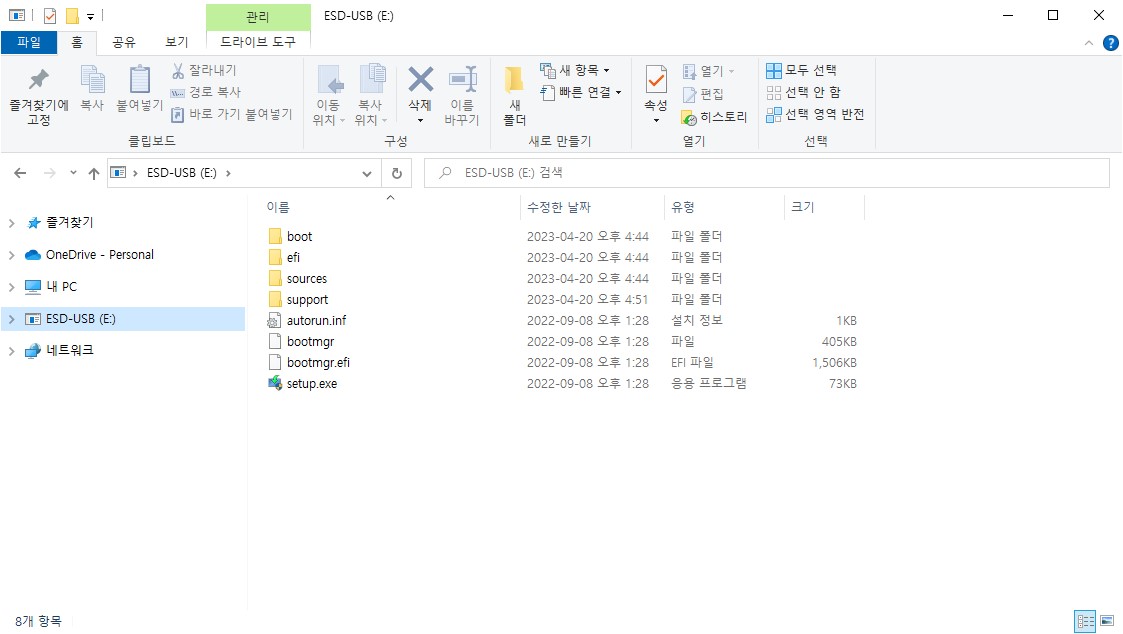Image resolution: width=1123 pixels, height=634 pixels.
Task: Click Paste shortcut (바로 가기 붙여넣기)
Action: [x=231, y=115]
